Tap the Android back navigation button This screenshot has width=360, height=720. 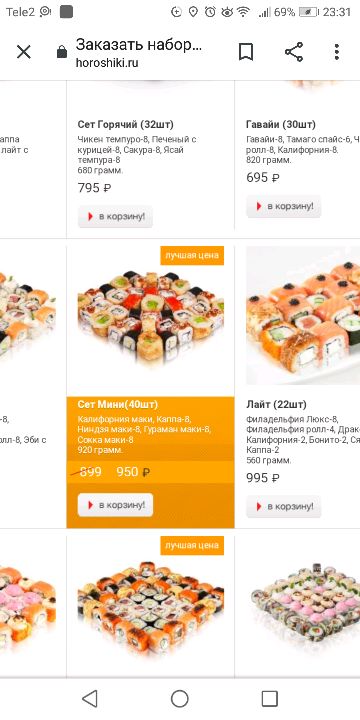pos(90,698)
